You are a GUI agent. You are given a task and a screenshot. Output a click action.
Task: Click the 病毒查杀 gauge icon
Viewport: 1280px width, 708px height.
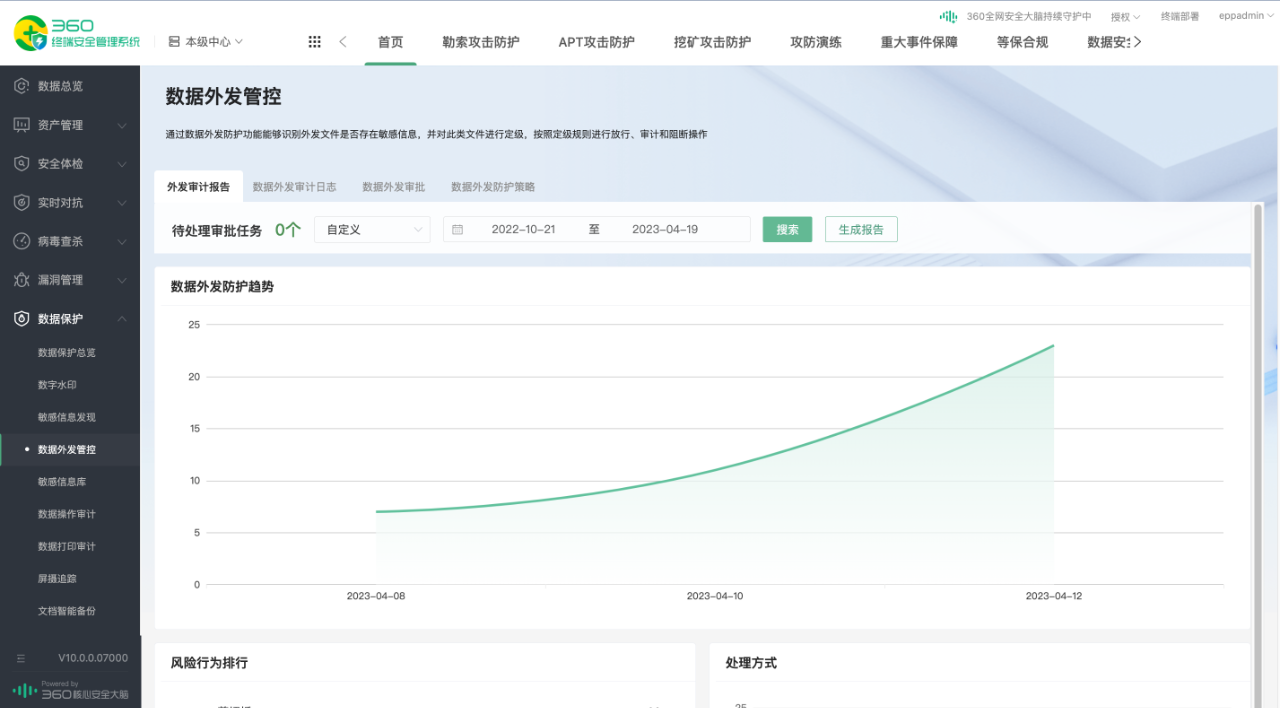pos(21,242)
